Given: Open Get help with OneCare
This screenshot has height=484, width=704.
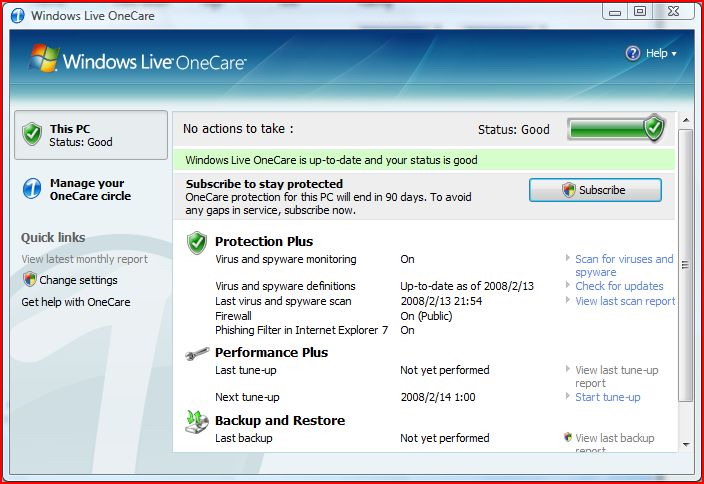Looking at the screenshot, I should pos(76,302).
